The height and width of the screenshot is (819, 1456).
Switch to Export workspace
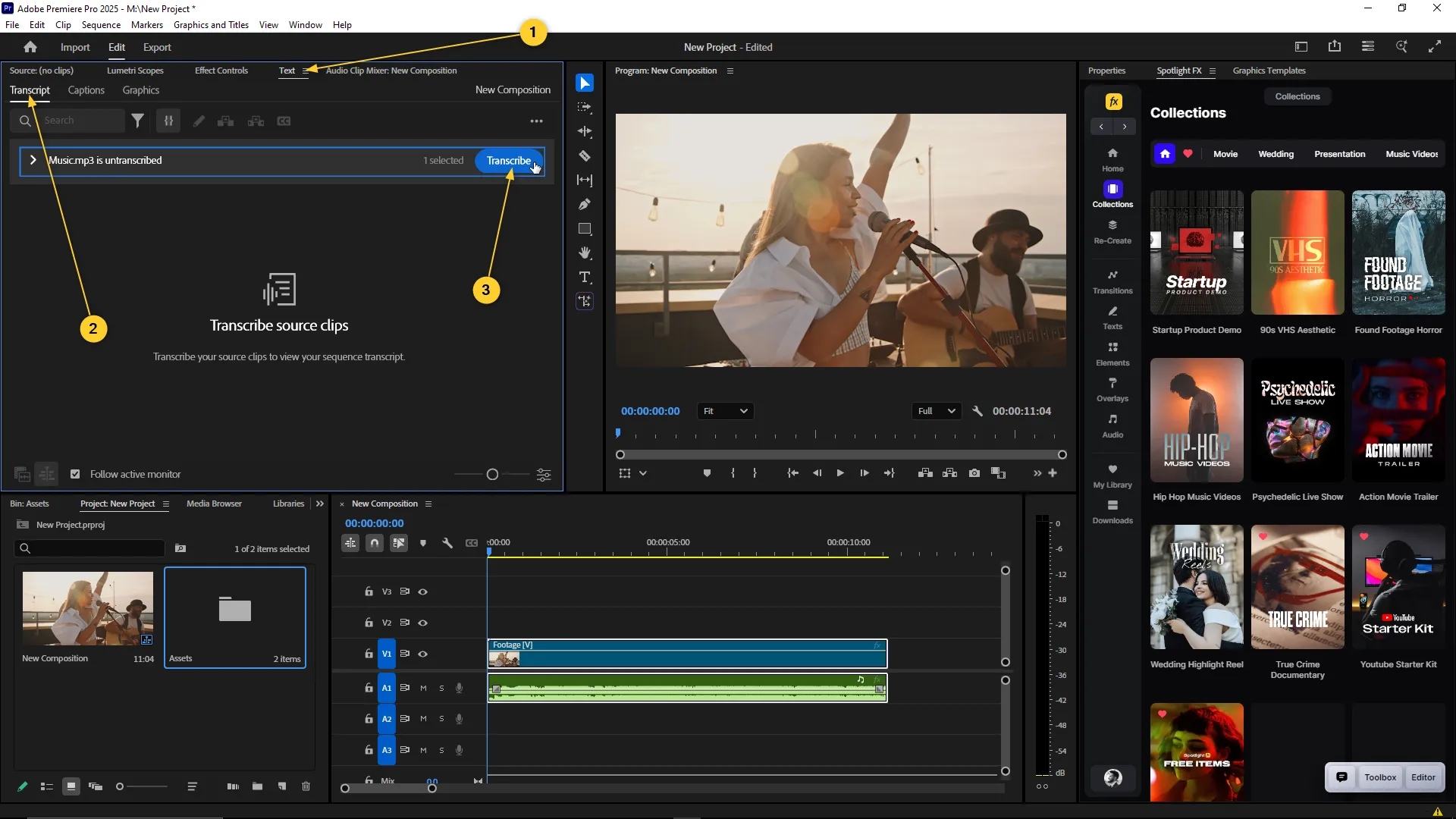coord(157,47)
